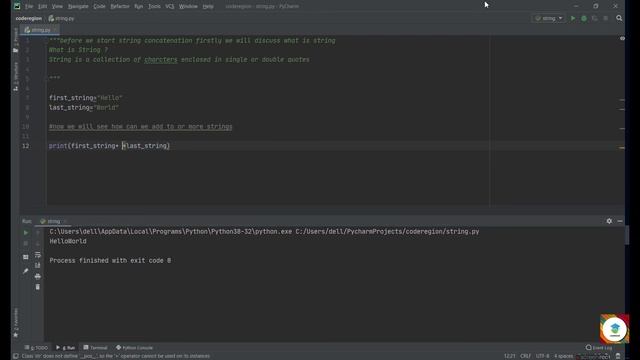
Task: Open Search Everywhere with the magnifier icon
Action: pos(619,18)
